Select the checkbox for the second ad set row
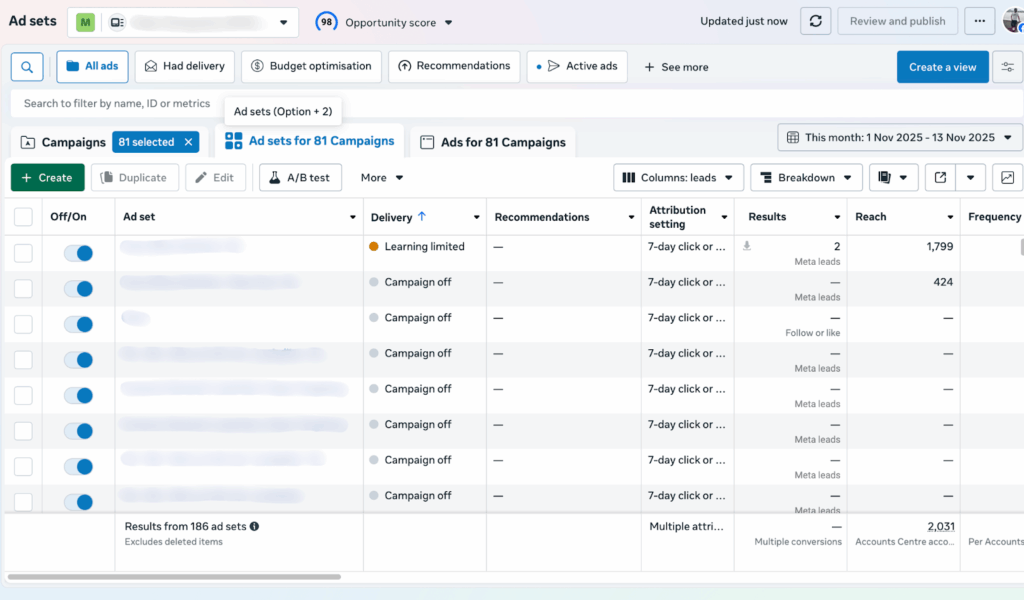Screen dimensions: 1024x600 (23, 289)
